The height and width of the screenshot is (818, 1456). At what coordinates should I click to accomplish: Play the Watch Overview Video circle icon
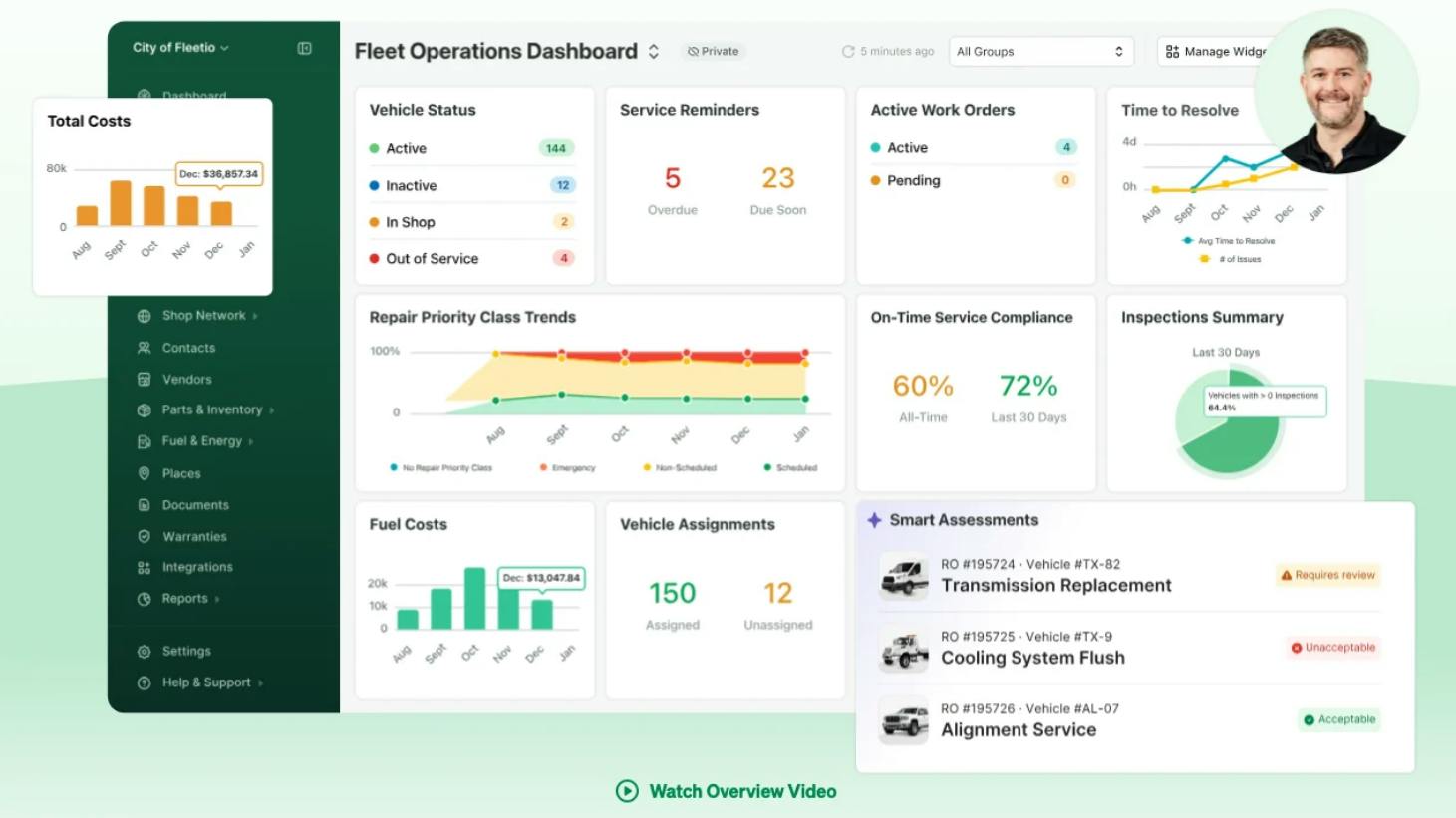tap(627, 791)
